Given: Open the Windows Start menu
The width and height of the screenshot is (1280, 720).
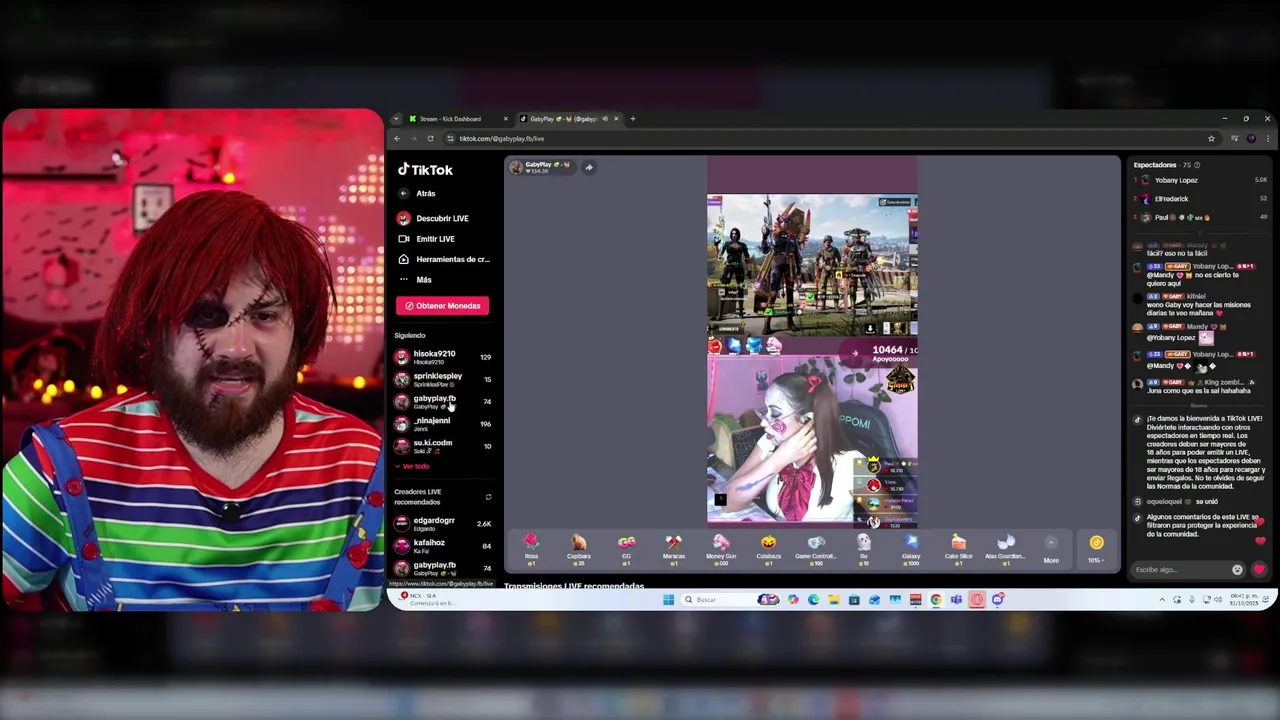Looking at the screenshot, I should coord(668,600).
